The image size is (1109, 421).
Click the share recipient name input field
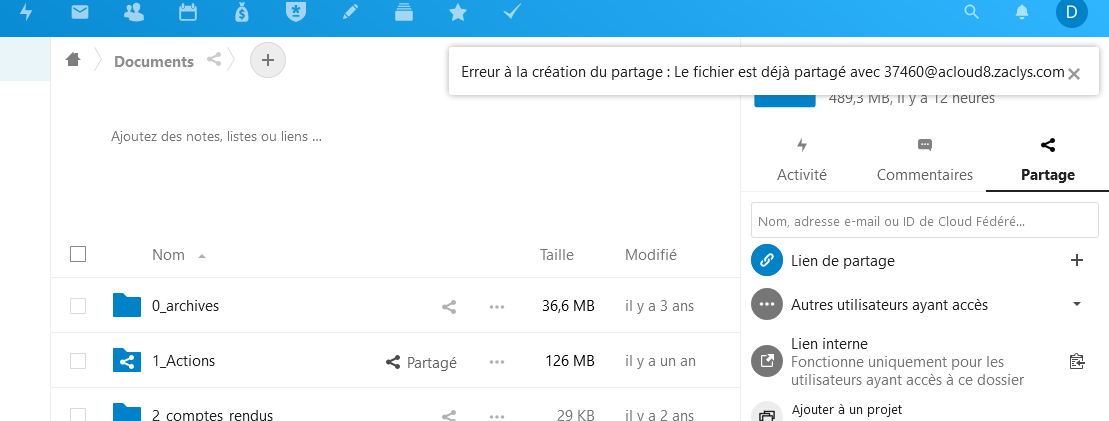pyautogui.click(x=924, y=220)
